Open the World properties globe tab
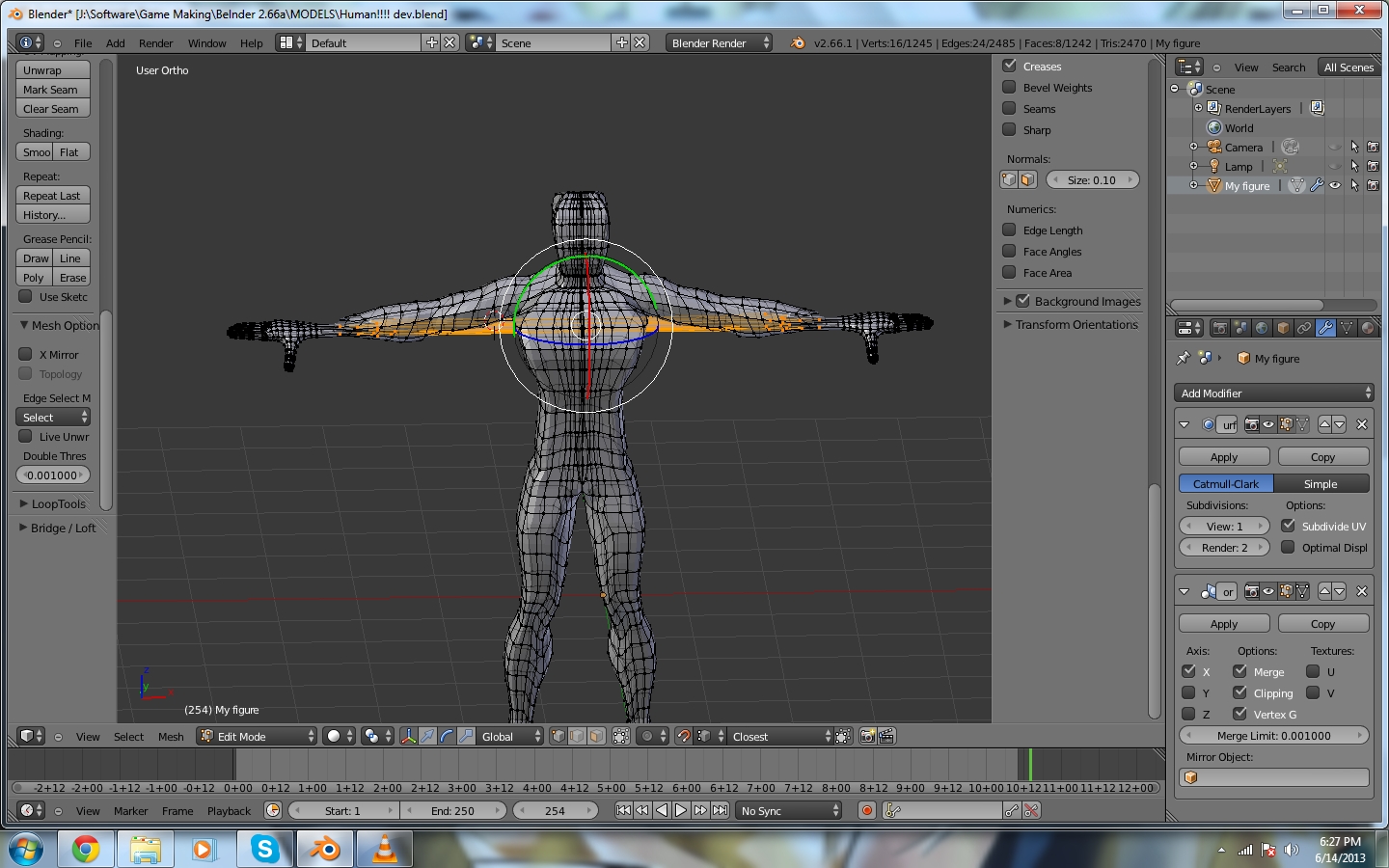1389x868 pixels. (x=1262, y=328)
